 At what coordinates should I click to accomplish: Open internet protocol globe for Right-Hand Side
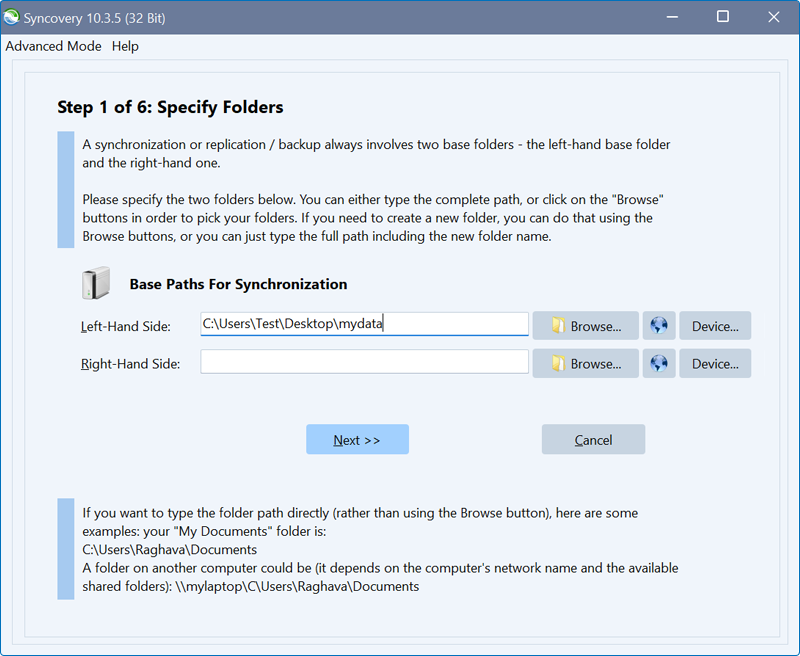click(x=659, y=364)
